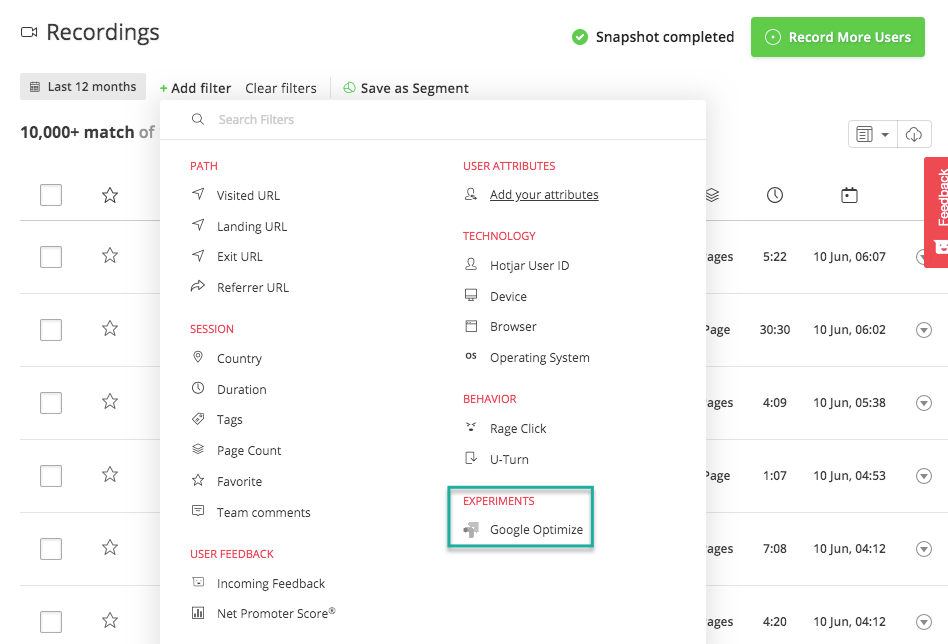The width and height of the screenshot is (948, 644).
Task: Click the clock duration column icon
Action: click(774, 195)
